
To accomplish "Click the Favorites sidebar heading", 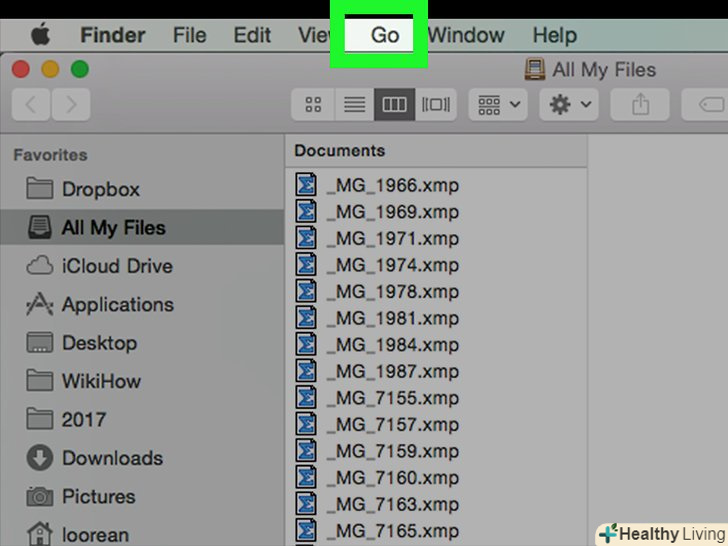I will point(50,155).
